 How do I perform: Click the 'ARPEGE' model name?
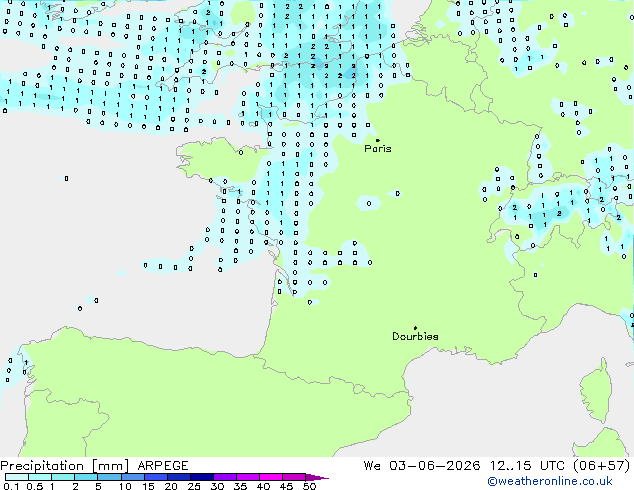pyautogui.click(x=163, y=466)
